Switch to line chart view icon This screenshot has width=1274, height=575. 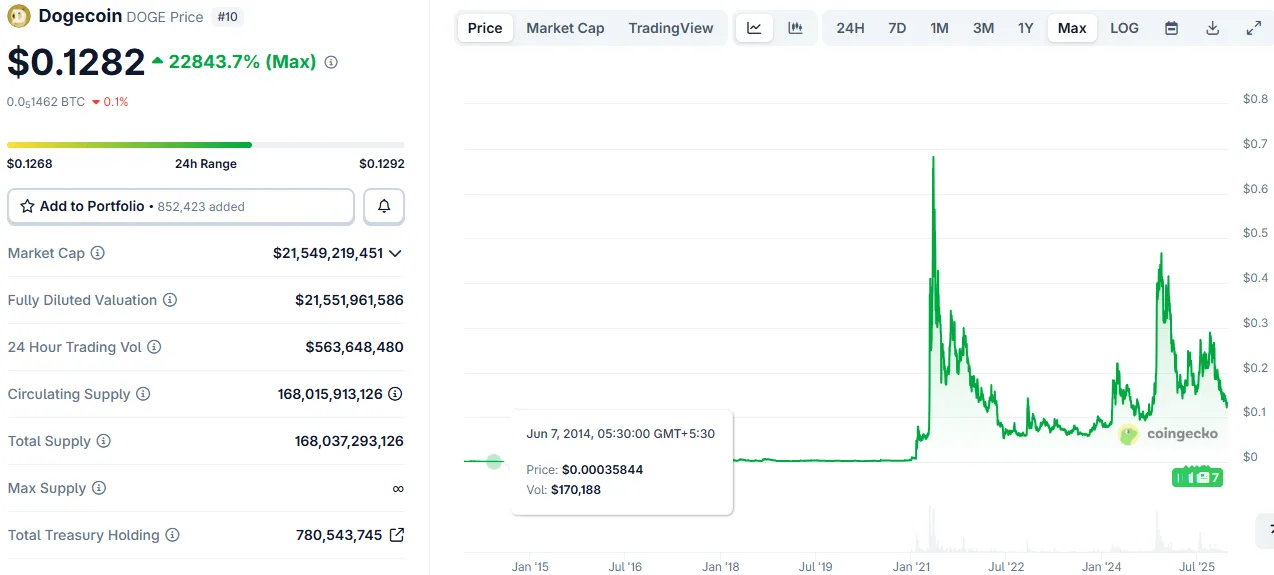[x=754, y=28]
